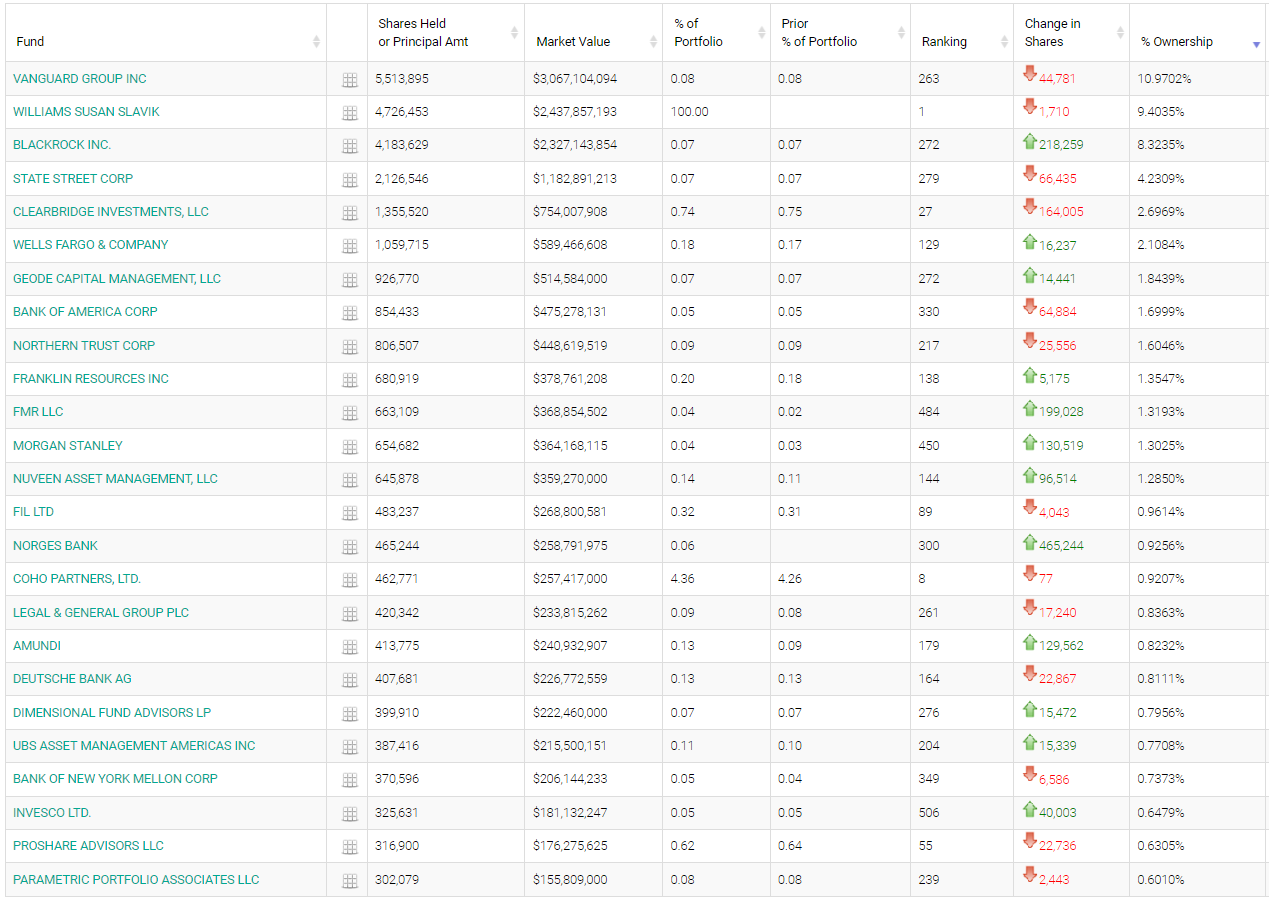Click grid icon in Franklin Resources row
Screen dimensions: 1269x901
pos(349,380)
